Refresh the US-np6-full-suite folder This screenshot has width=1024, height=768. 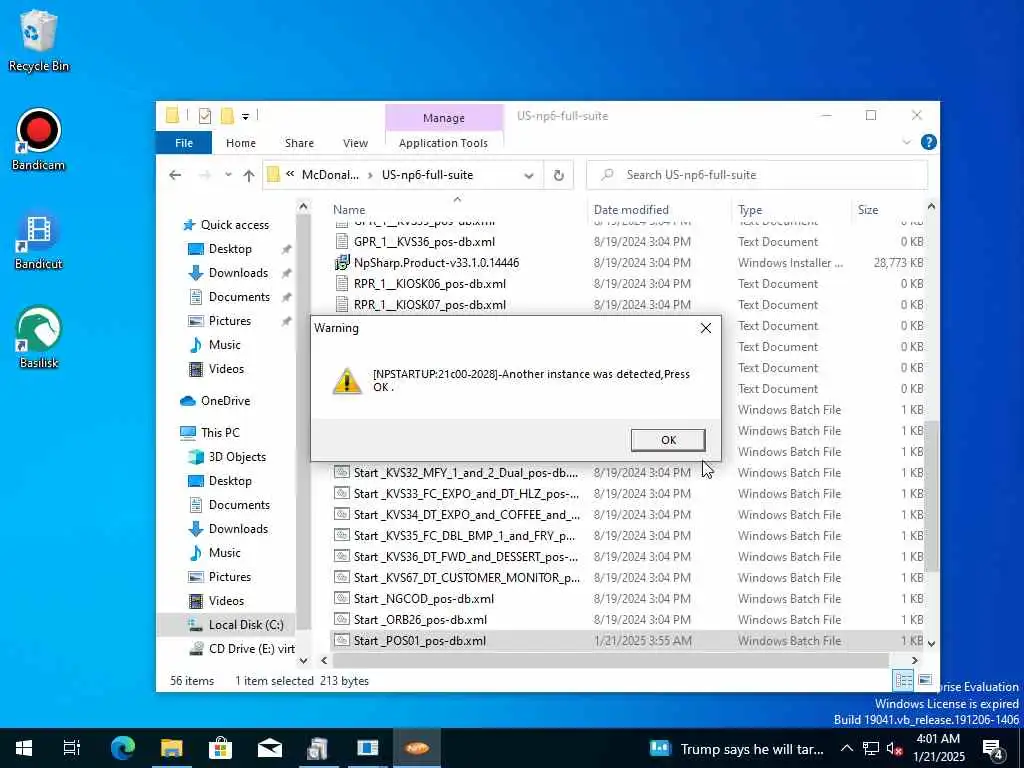click(558, 175)
